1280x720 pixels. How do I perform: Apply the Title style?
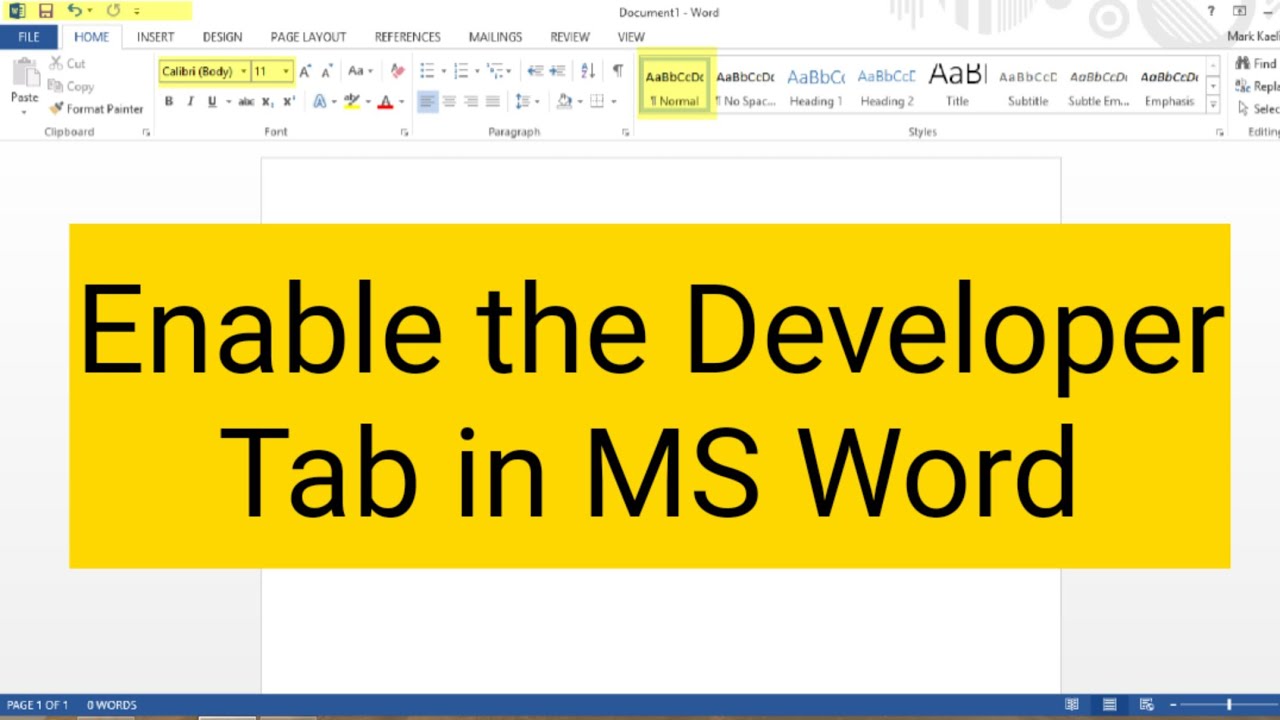point(957,86)
